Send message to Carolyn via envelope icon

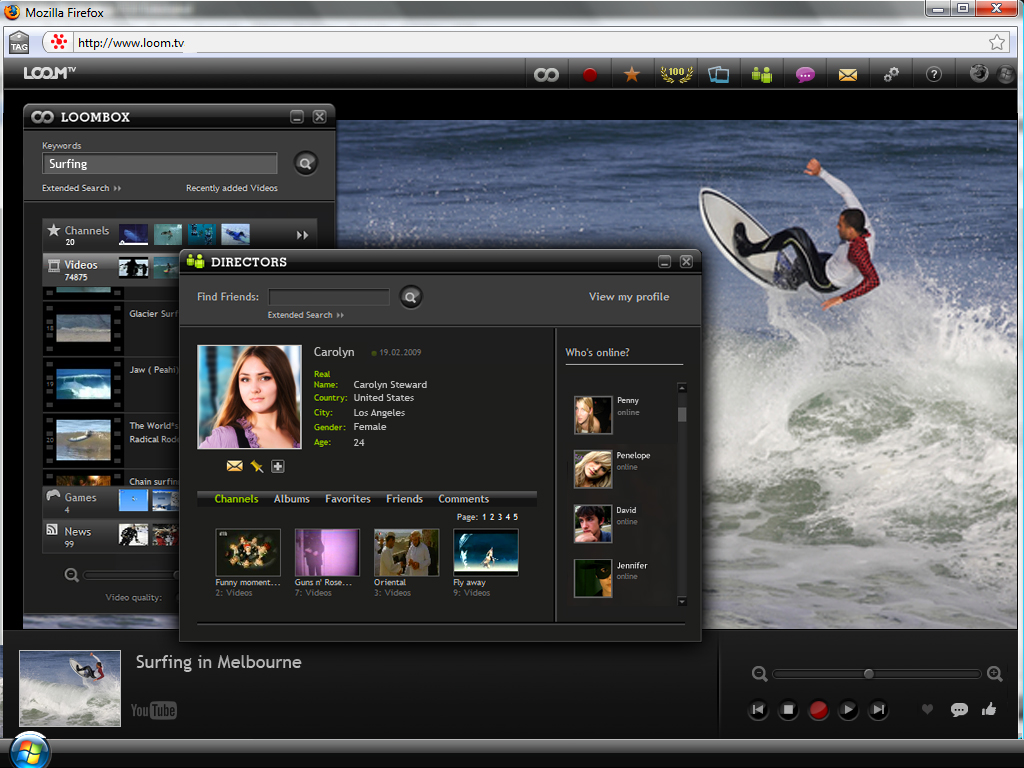pos(235,466)
